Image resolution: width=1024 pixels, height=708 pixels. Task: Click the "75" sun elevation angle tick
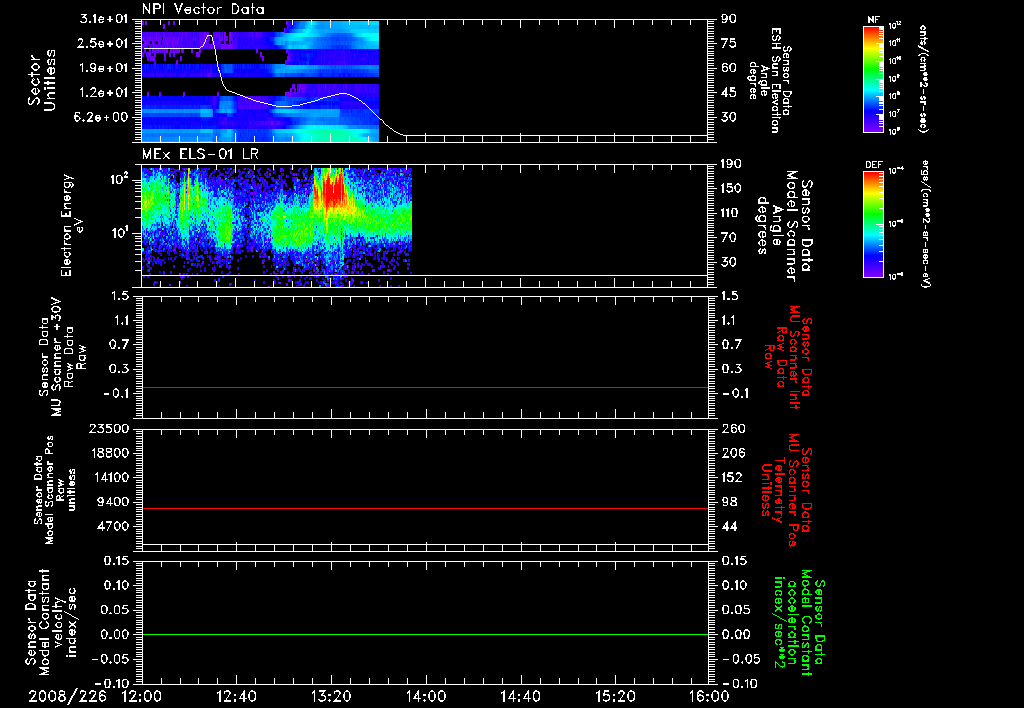coord(729,43)
